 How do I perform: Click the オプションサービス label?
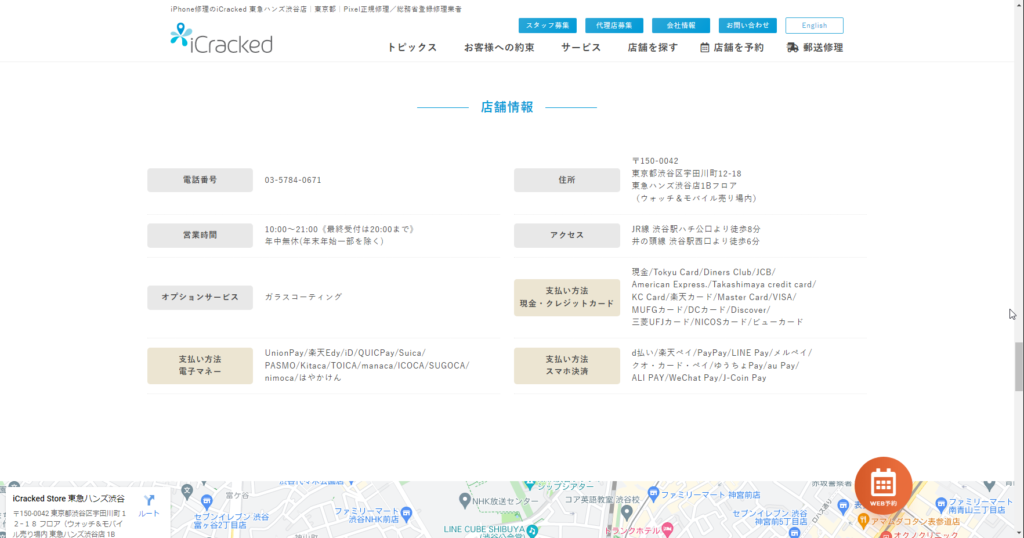coord(200,297)
